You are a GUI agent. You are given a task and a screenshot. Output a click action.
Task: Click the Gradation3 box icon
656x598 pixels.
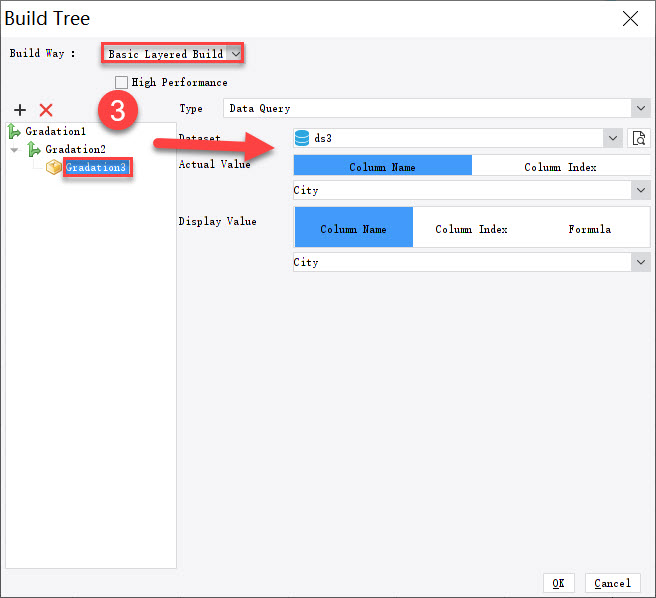(54, 167)
